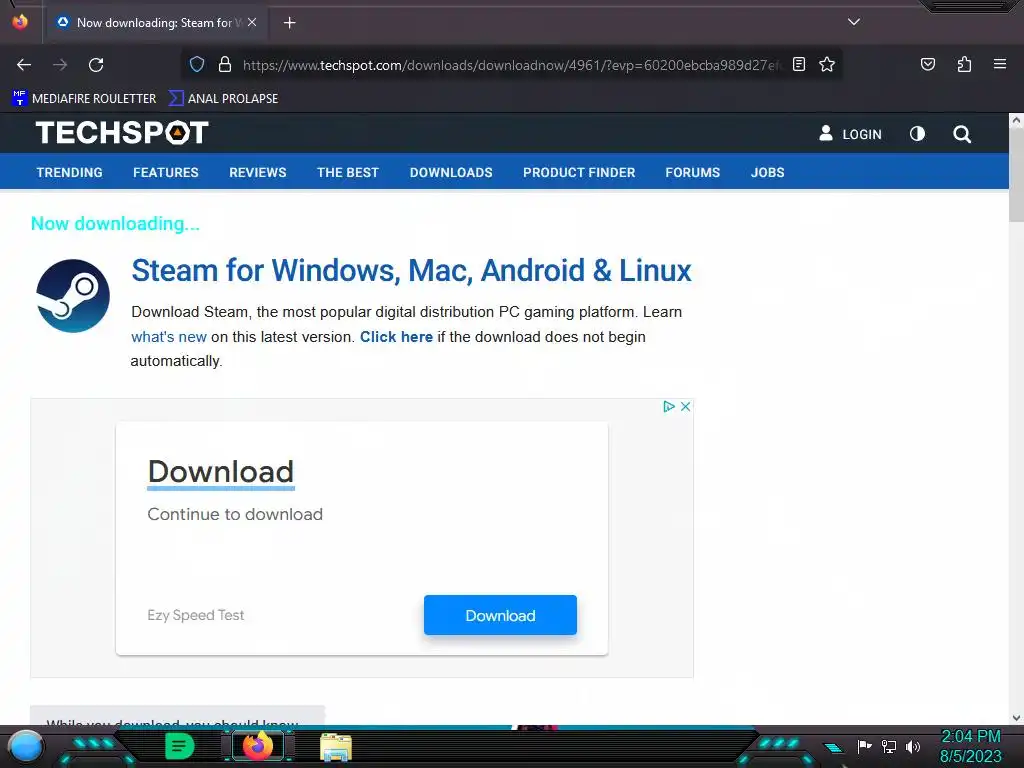
Task: Open the FEATURES menu item
Action: coord(166,172)
